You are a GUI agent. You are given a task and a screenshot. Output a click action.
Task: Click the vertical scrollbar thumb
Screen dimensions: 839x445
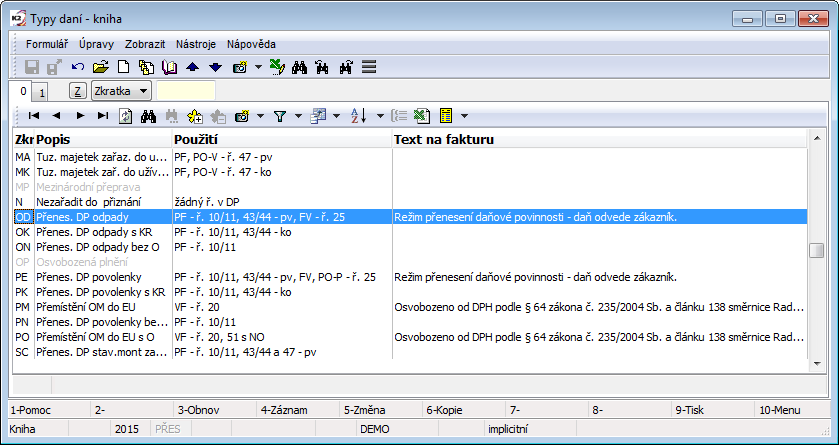[x=817, y=250]
